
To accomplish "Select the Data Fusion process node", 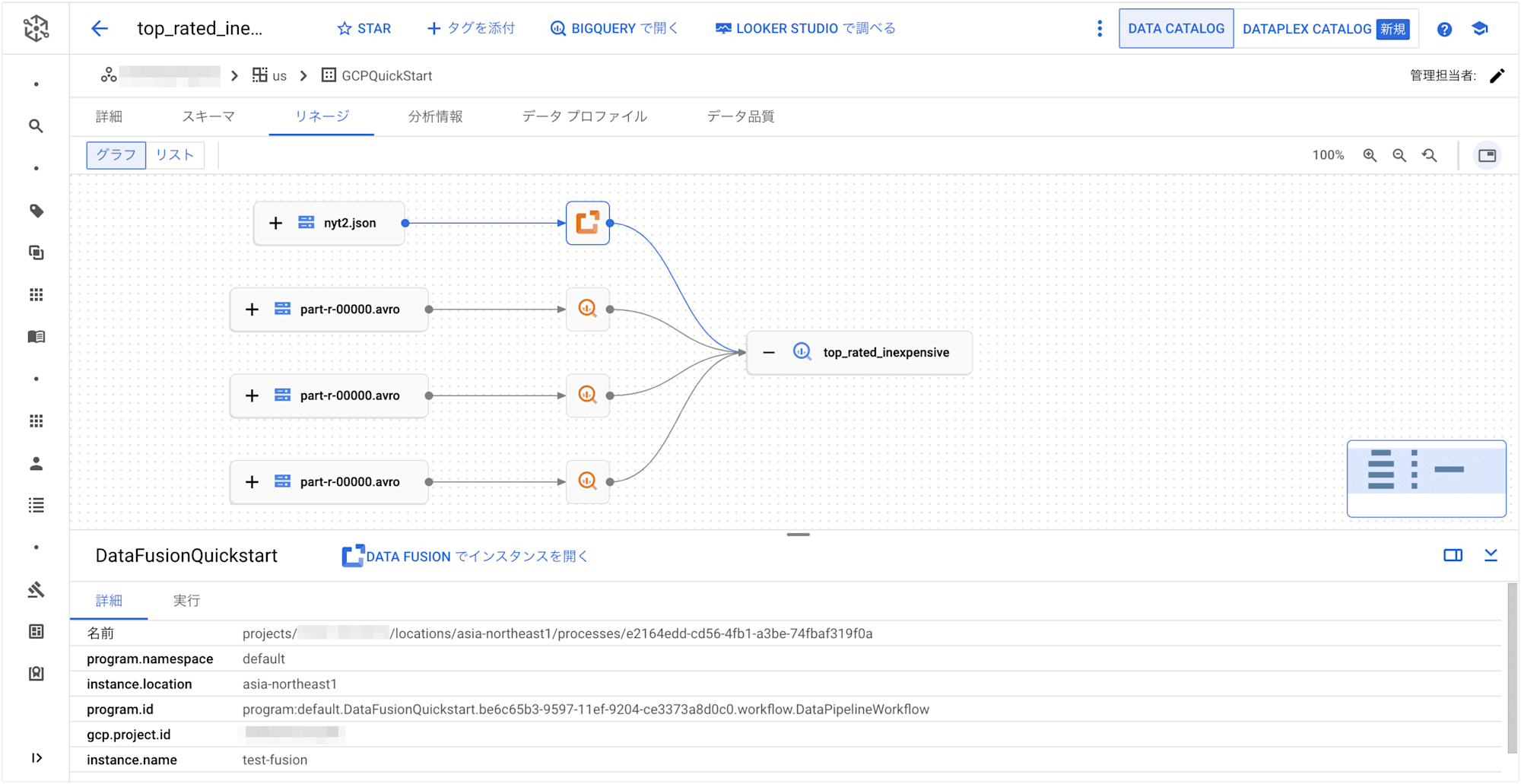I will coord(588,223).
